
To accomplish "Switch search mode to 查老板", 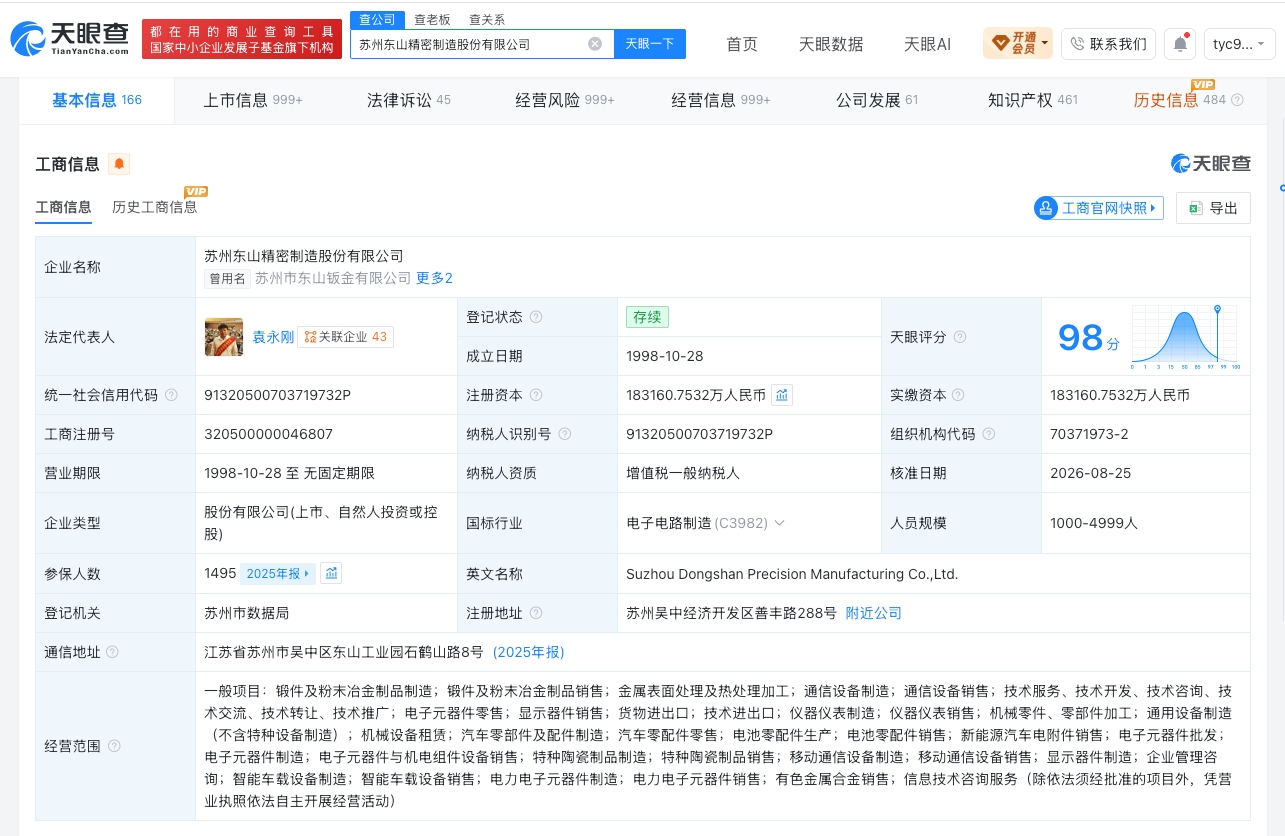I will [433, 19].
